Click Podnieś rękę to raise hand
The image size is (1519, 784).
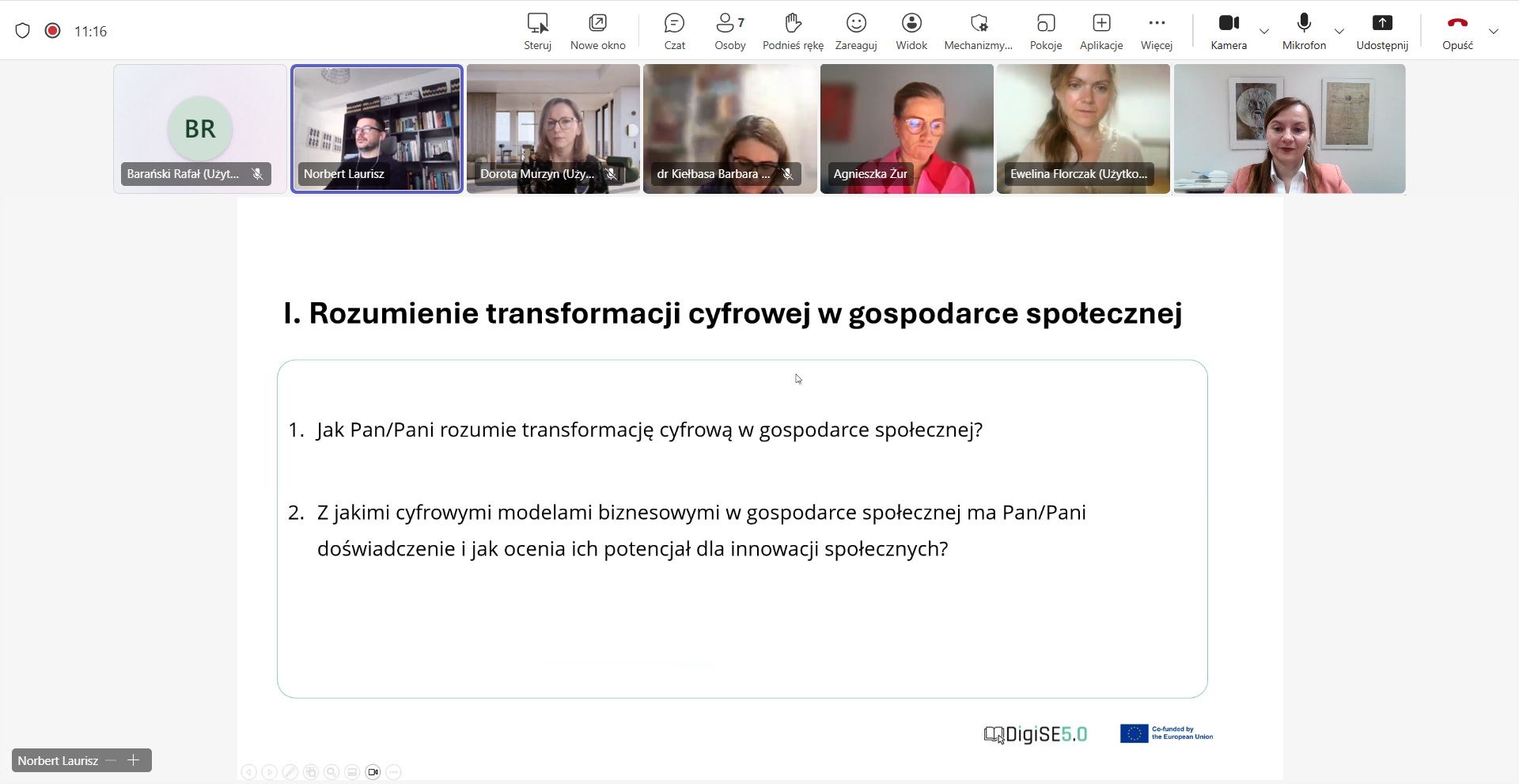pos(793,31)
